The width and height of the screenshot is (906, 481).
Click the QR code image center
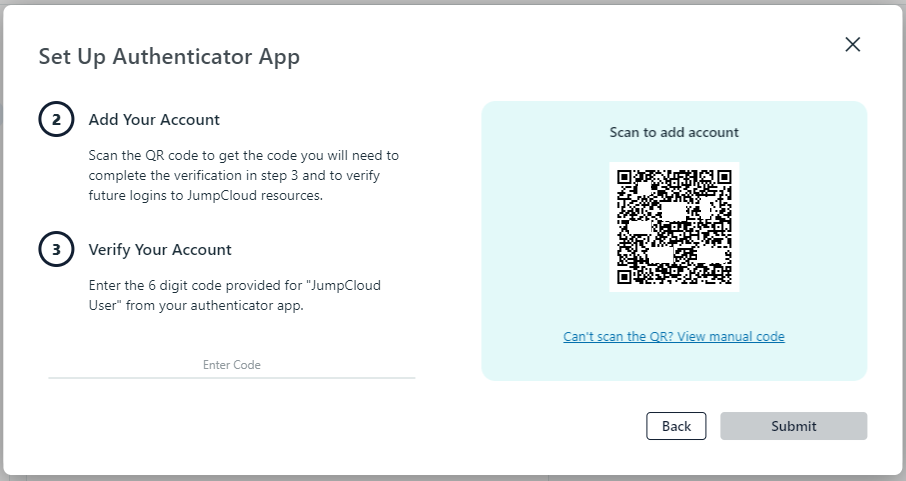[x=674, y=227]
